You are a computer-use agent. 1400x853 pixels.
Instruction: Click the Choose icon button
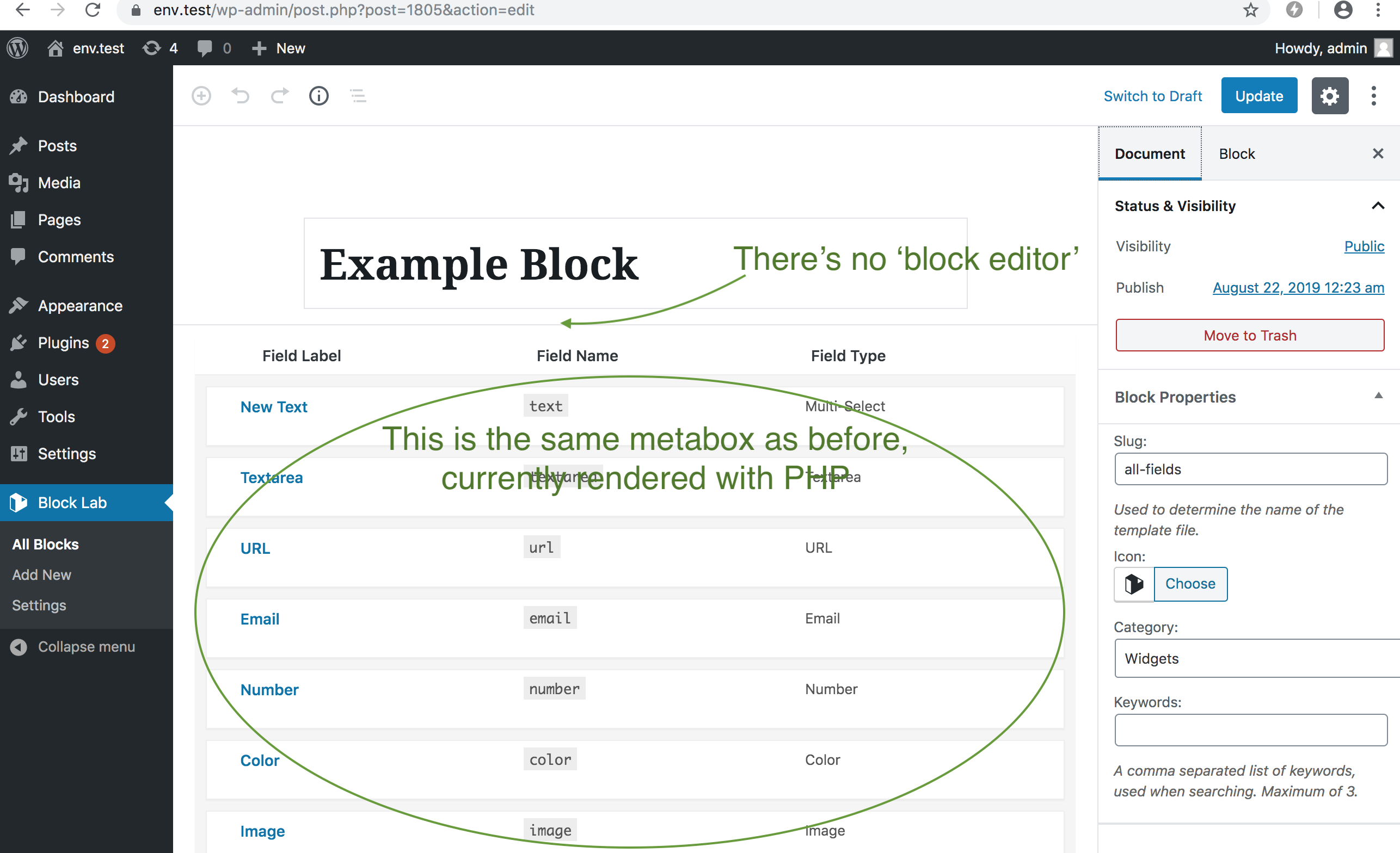(1190, 583)
